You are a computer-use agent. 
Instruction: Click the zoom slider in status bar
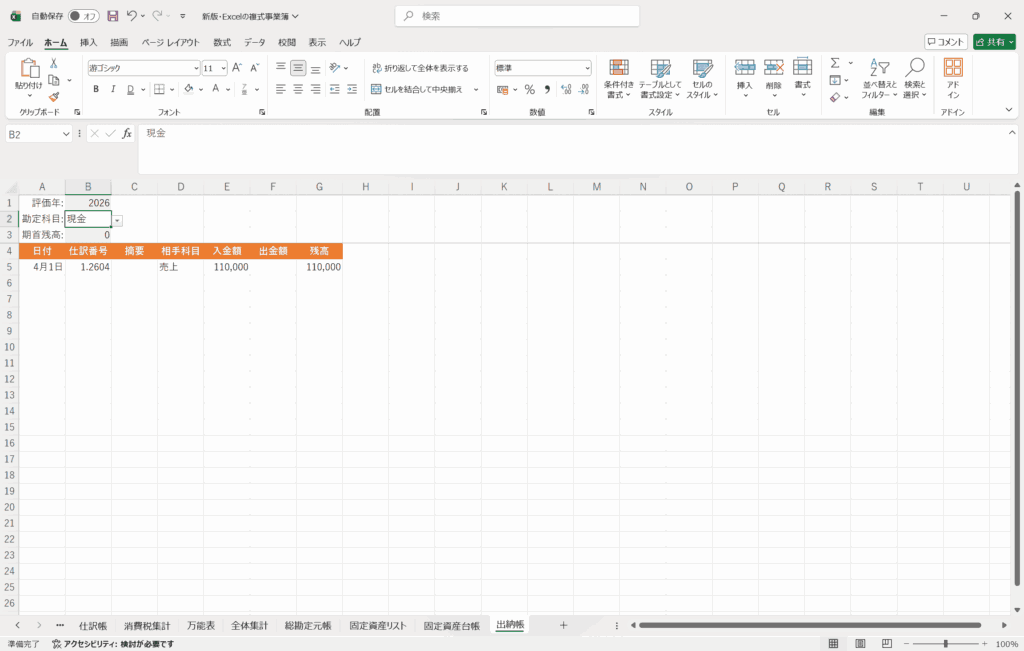[945, 644]
